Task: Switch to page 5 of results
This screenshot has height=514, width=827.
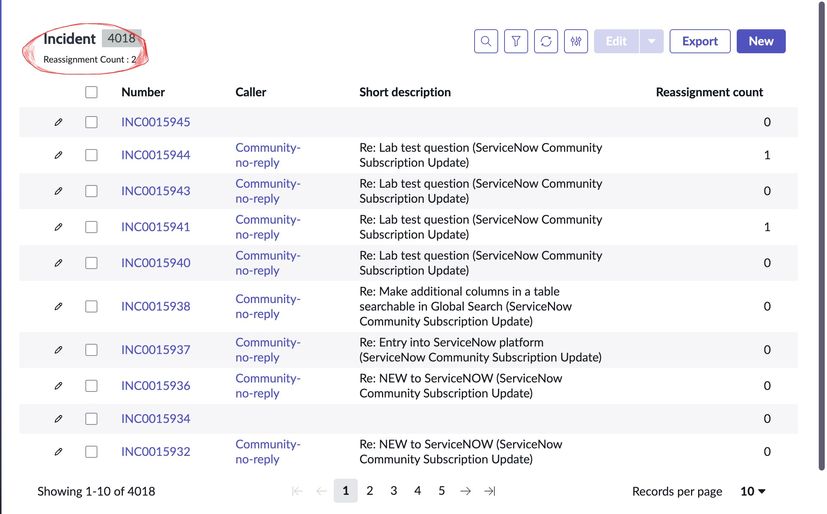Action: pyautogui.click(x=442, y=491)
